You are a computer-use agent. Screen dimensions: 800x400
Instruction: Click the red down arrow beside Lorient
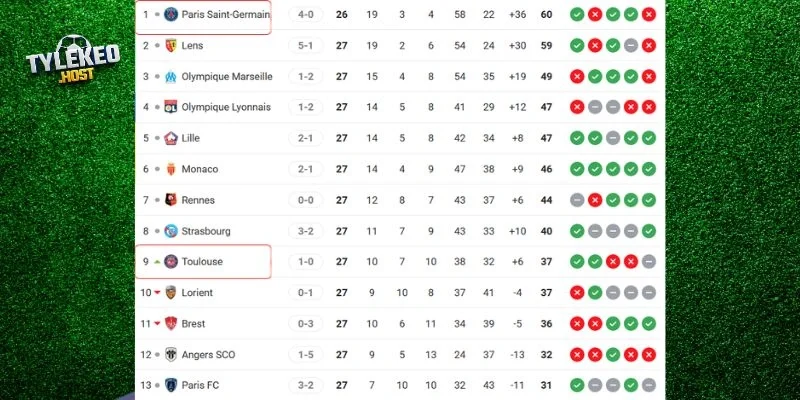pos(157,293)
